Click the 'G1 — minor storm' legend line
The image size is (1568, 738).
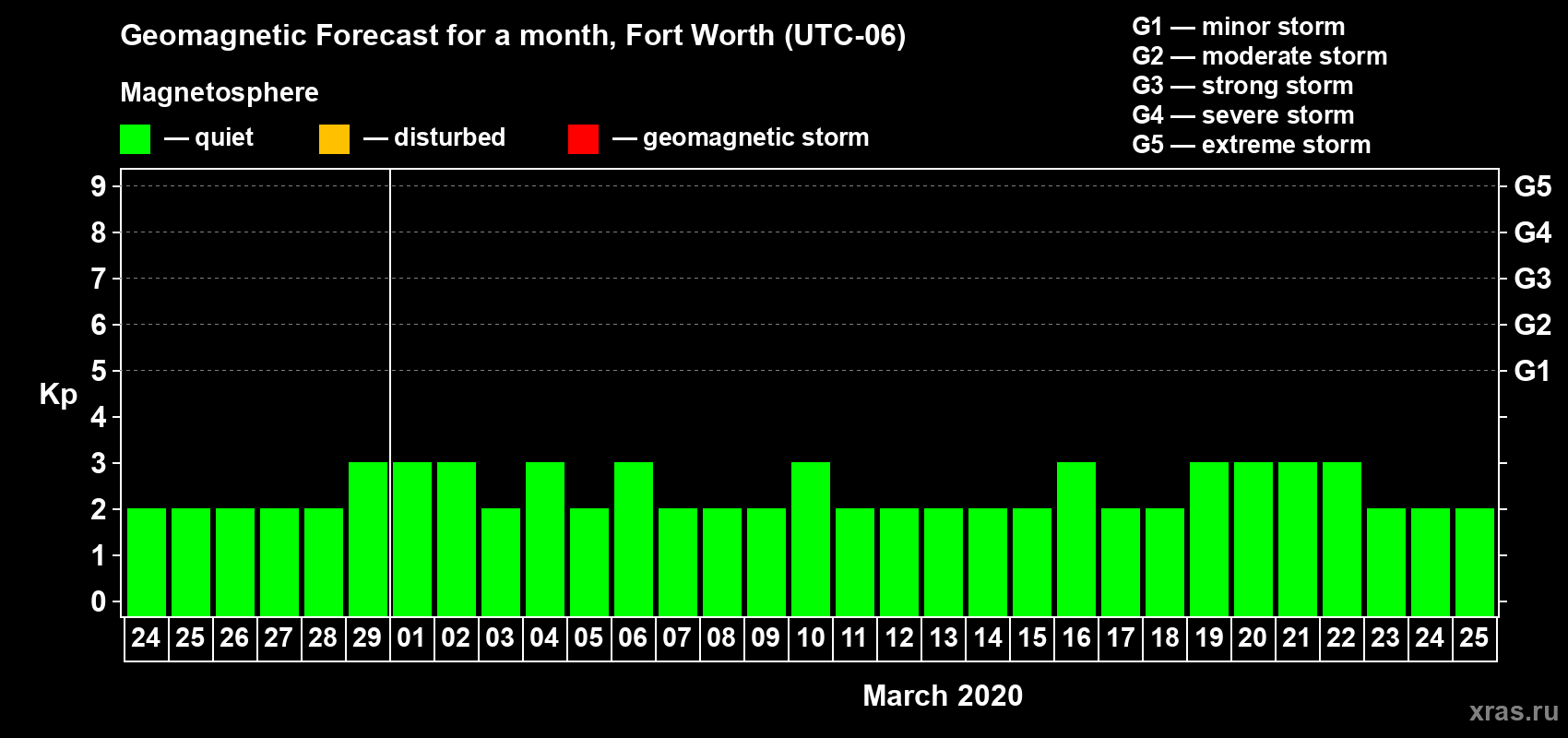[1239, 27]
